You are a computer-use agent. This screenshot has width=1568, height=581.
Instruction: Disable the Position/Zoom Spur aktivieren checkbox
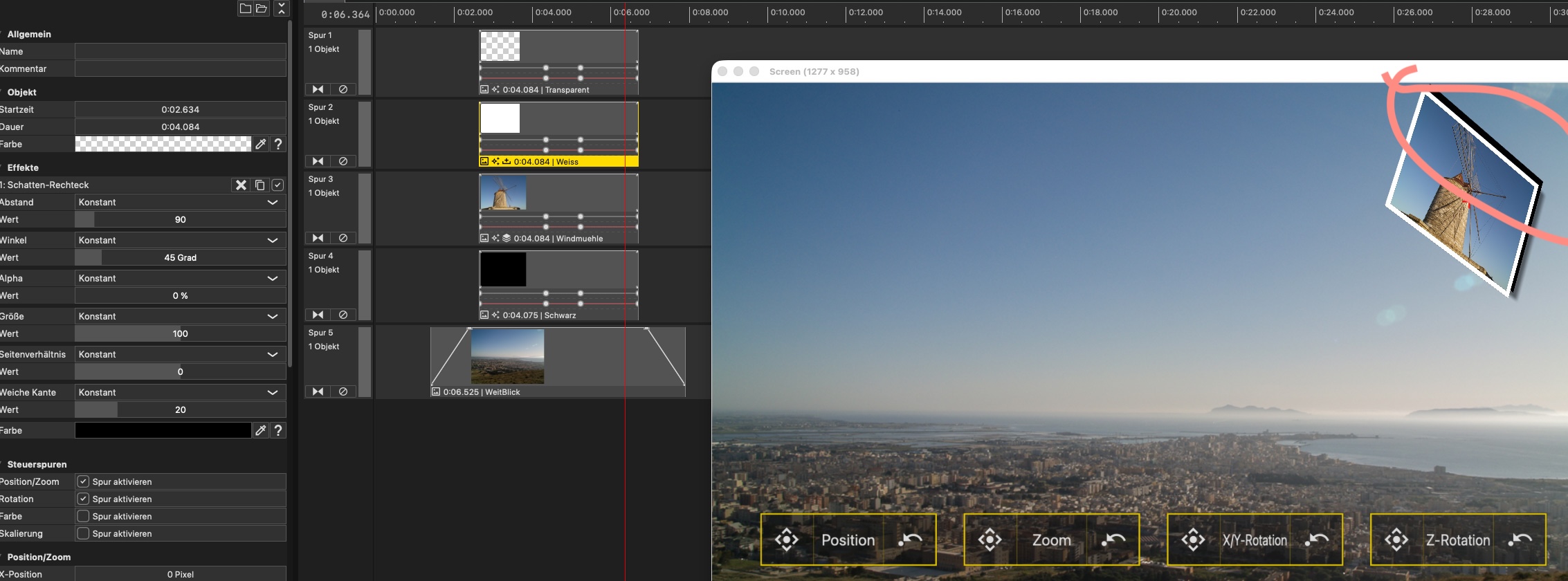point(83,481)
